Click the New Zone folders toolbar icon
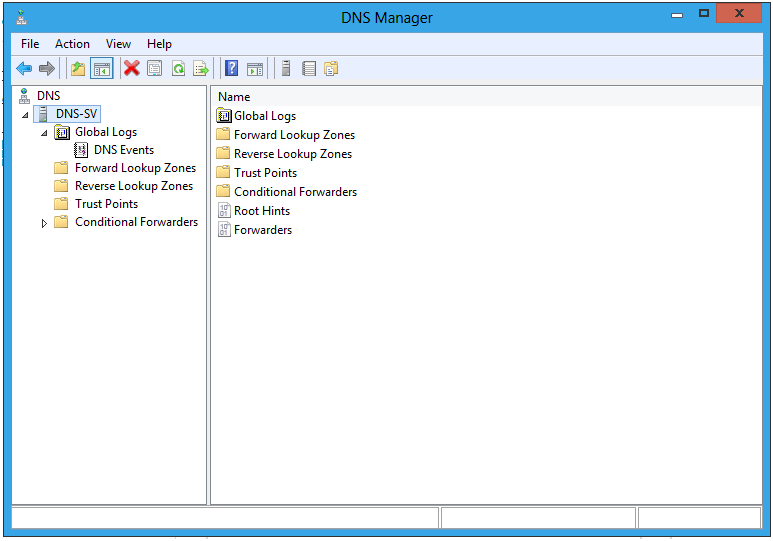Image resolution: width=773 pixels, height=541 pixels. tap(331, 69)
